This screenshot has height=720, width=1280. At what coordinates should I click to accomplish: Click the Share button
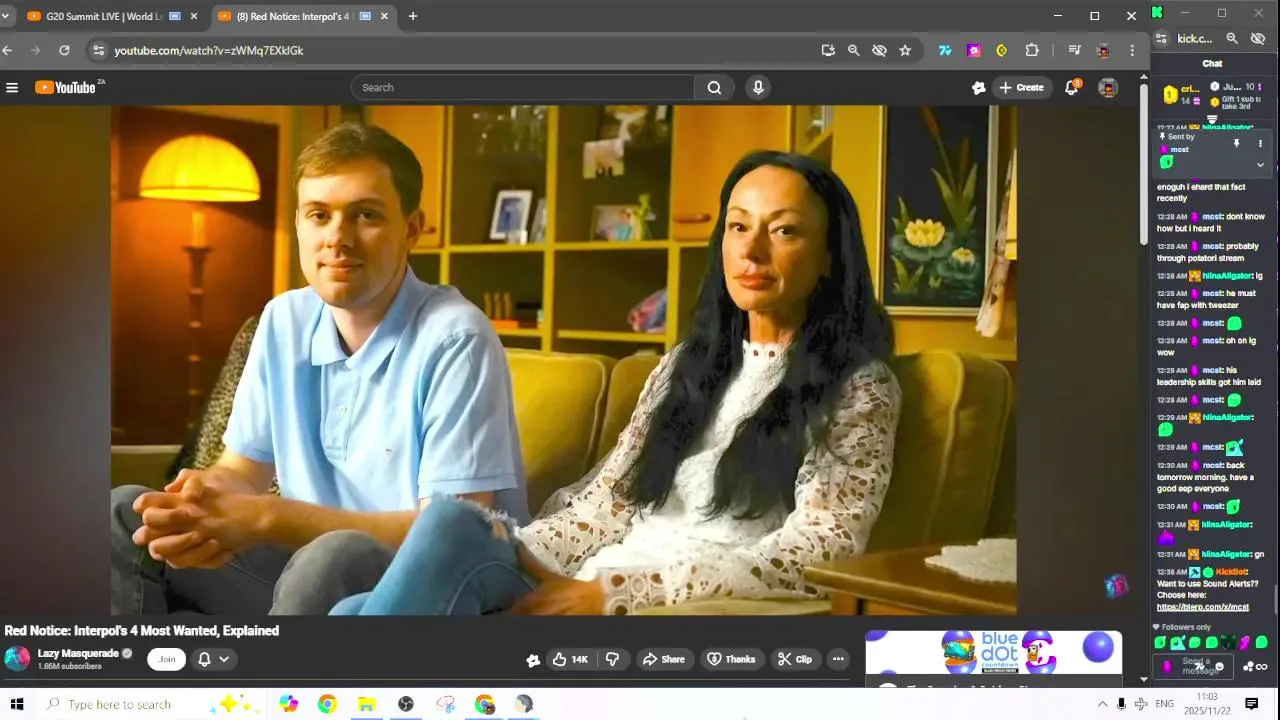point(664,659)
